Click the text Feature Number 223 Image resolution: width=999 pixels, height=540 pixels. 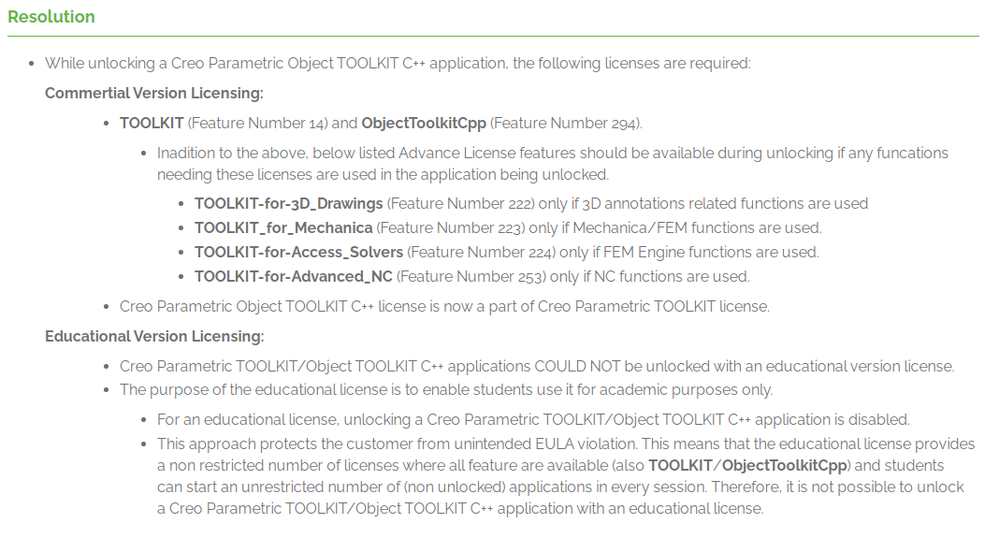tap(450, 228)
